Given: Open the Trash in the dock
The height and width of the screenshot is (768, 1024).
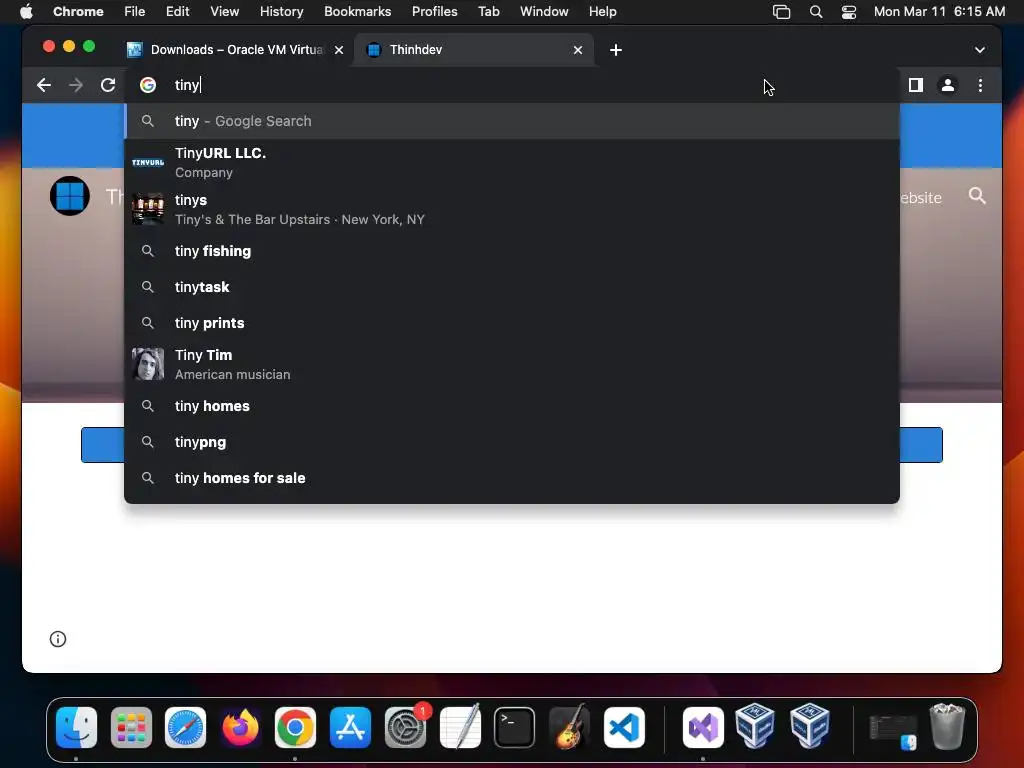Looking at the screenshot, I should click(x=947, y=726).
